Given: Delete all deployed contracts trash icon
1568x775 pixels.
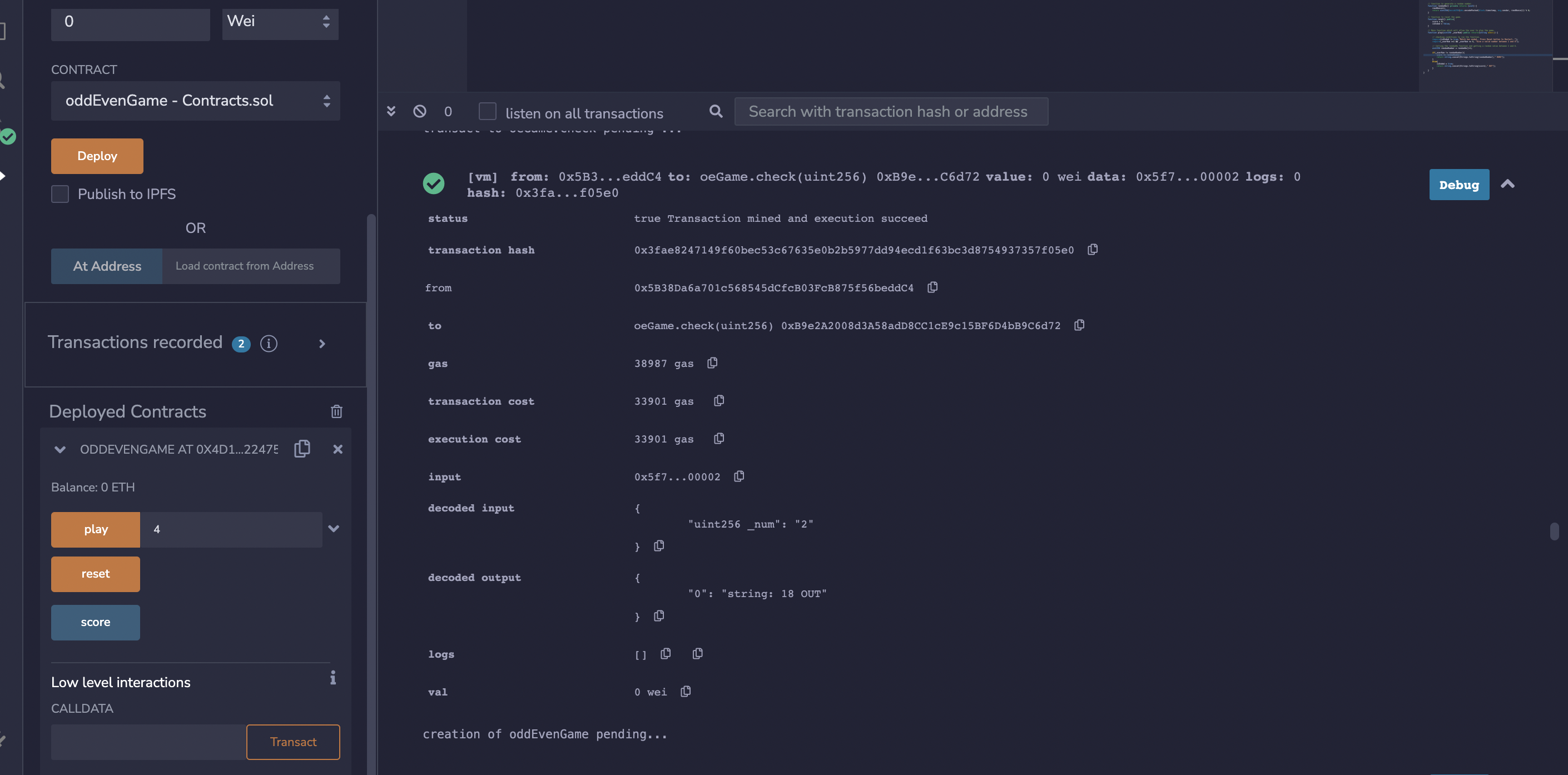Looking at the screenshot, I should [336, 411].
